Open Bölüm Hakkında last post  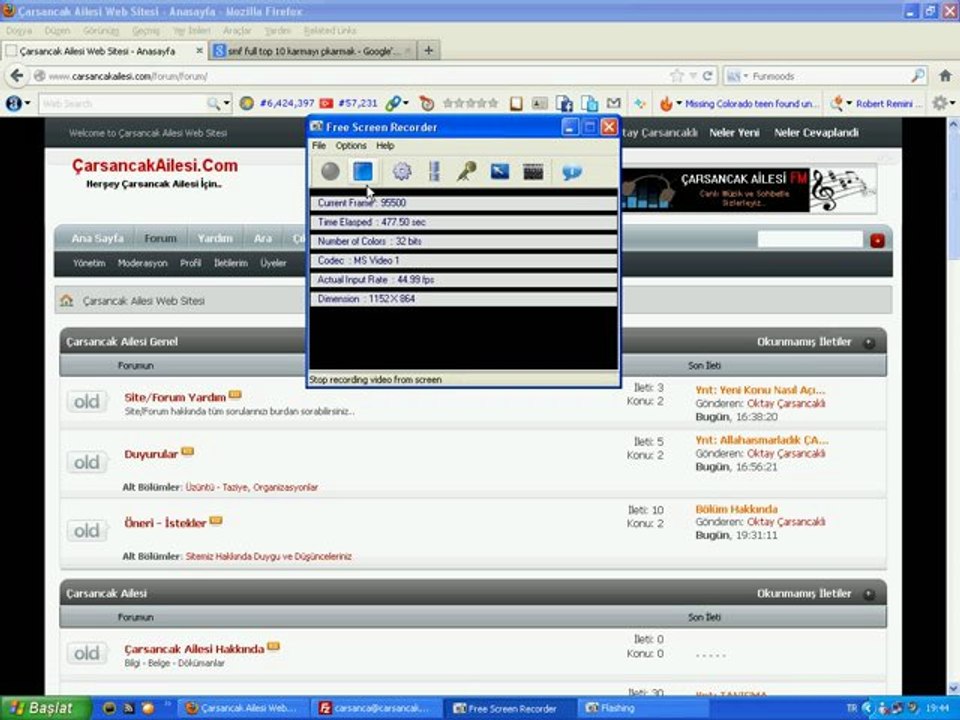[737, 509]
